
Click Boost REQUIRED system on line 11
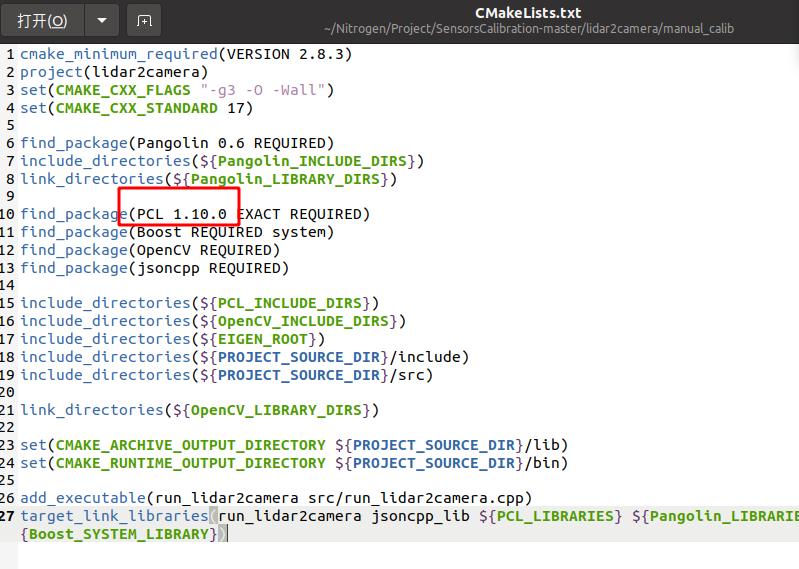(231, 232)
